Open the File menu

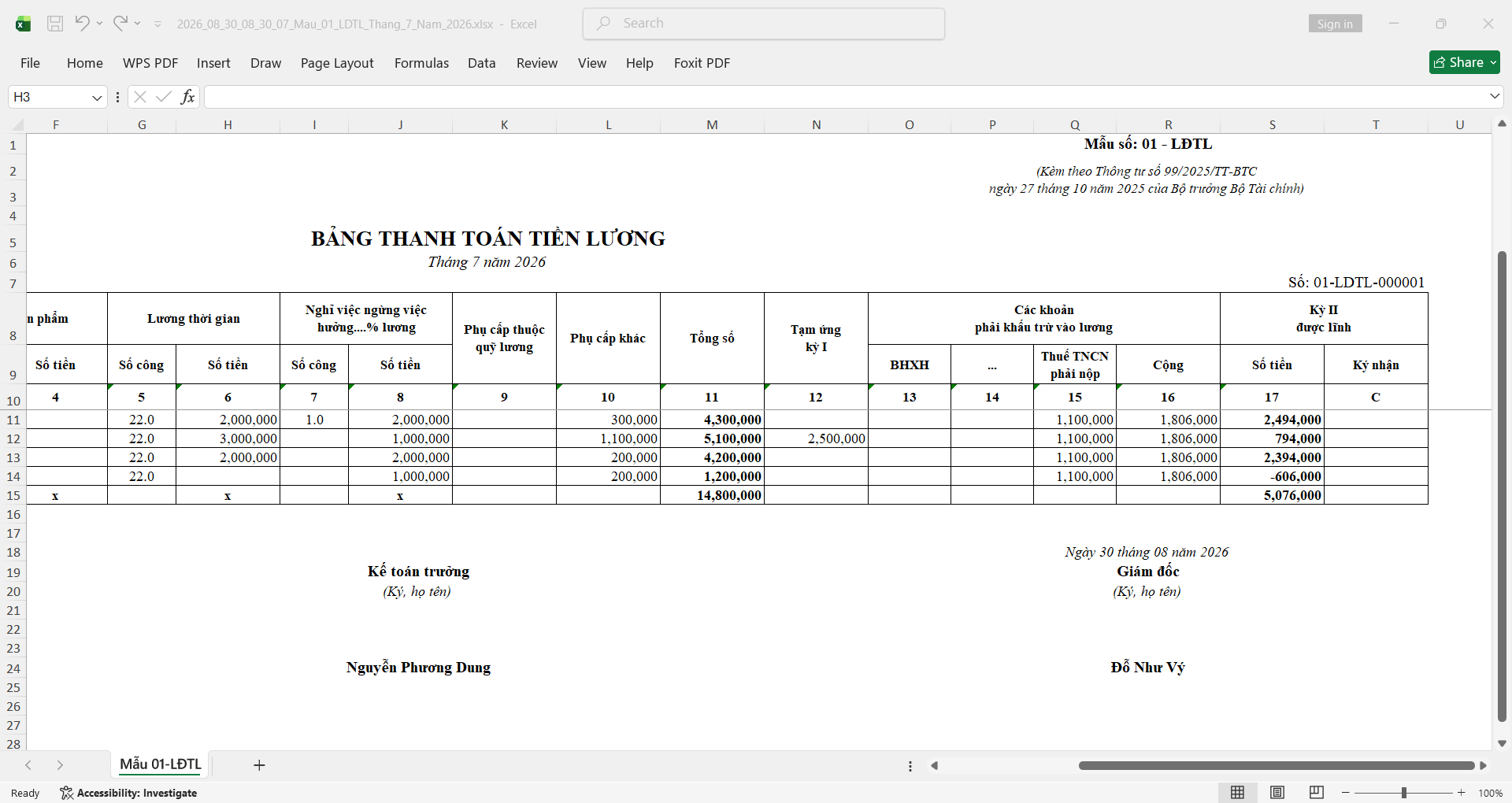tap(30, 63)
